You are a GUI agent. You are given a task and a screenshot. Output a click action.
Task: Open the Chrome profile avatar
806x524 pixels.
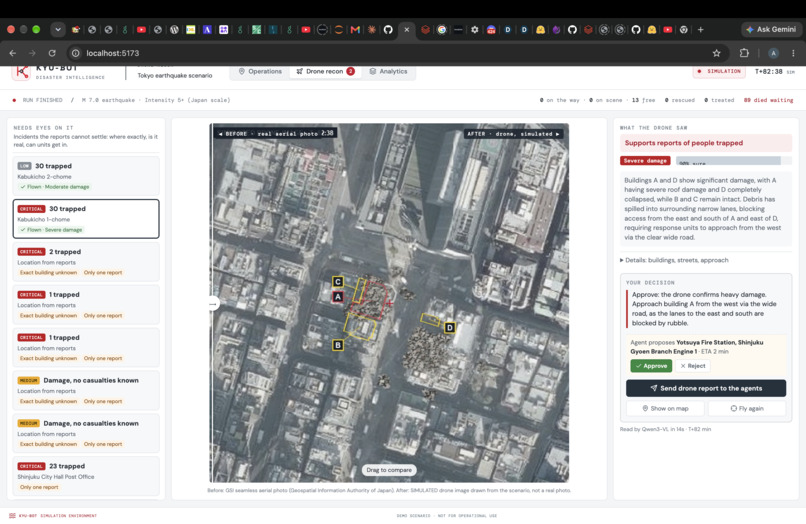point(773,53)
